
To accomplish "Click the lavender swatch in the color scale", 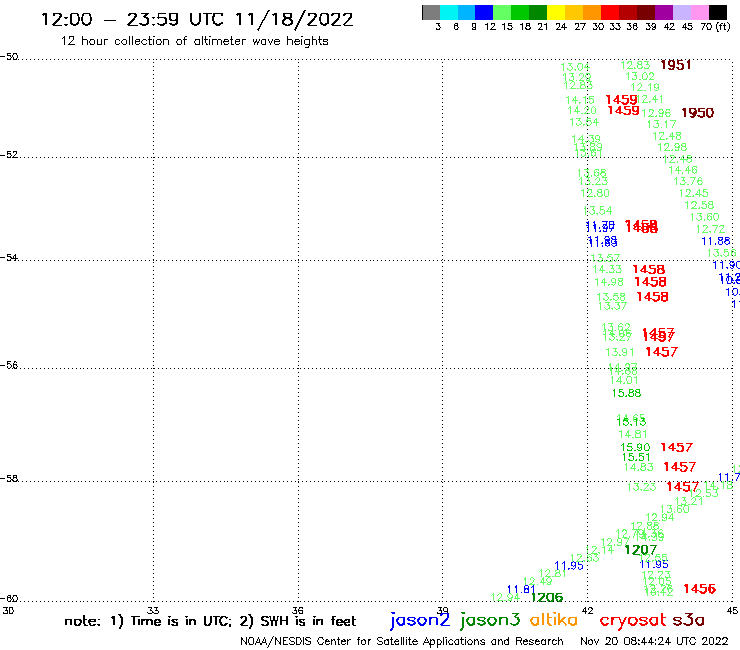I will (681, 12).
